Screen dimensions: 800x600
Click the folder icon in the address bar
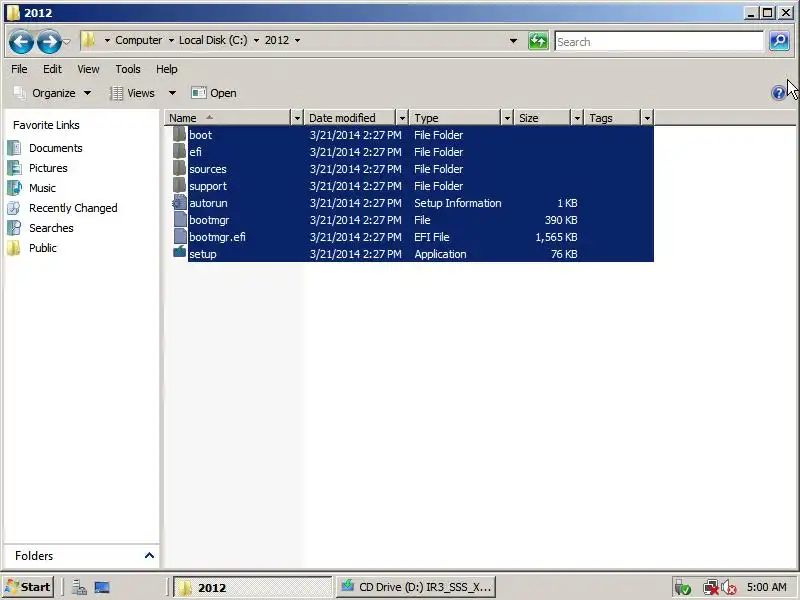[x=88, y=40]
